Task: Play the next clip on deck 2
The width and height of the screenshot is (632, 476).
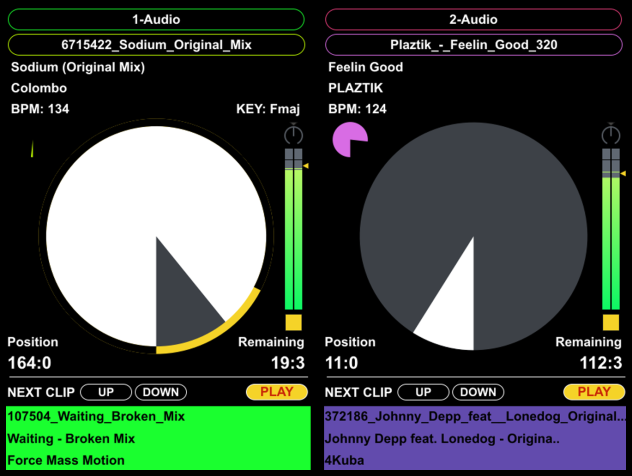Action: (x=594, y=392)
